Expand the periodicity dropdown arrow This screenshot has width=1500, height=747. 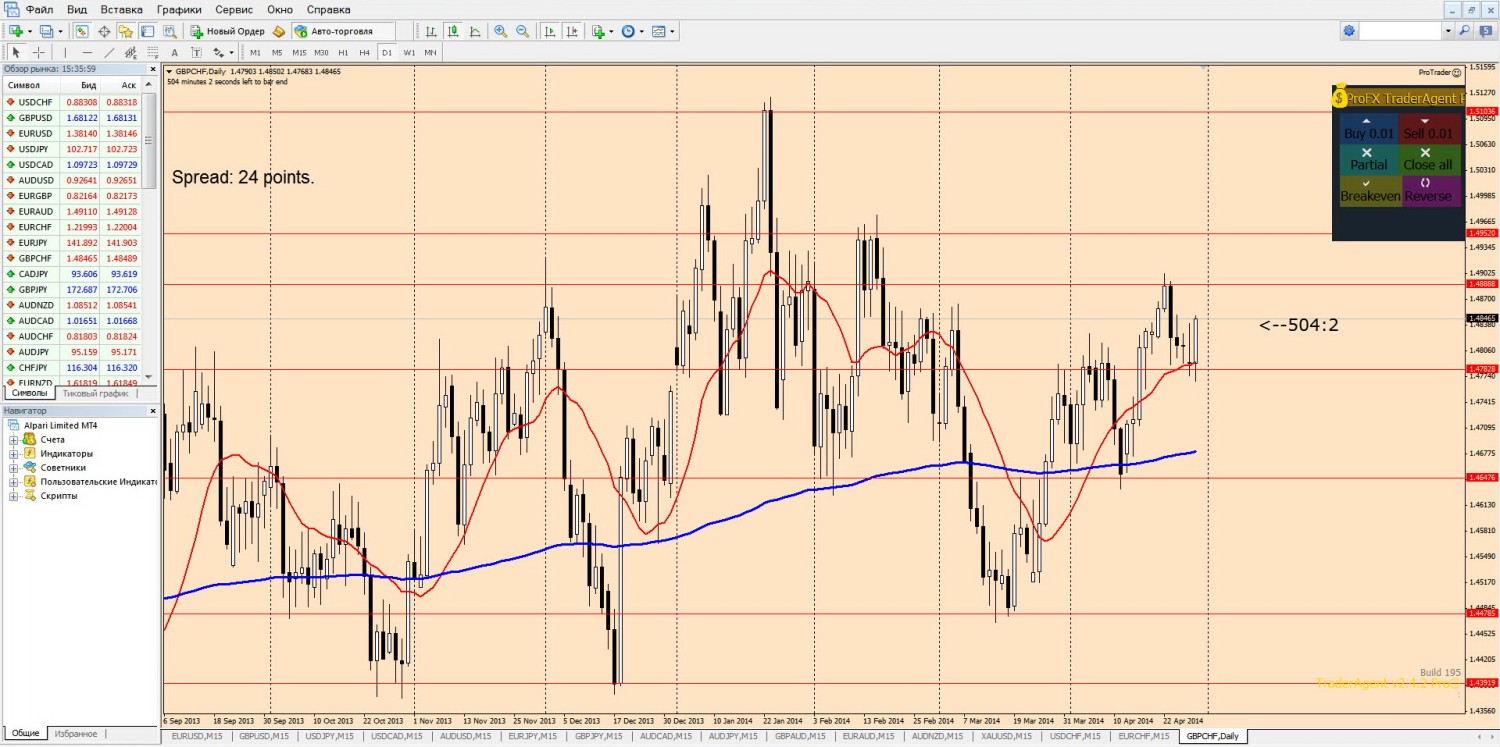642,31
